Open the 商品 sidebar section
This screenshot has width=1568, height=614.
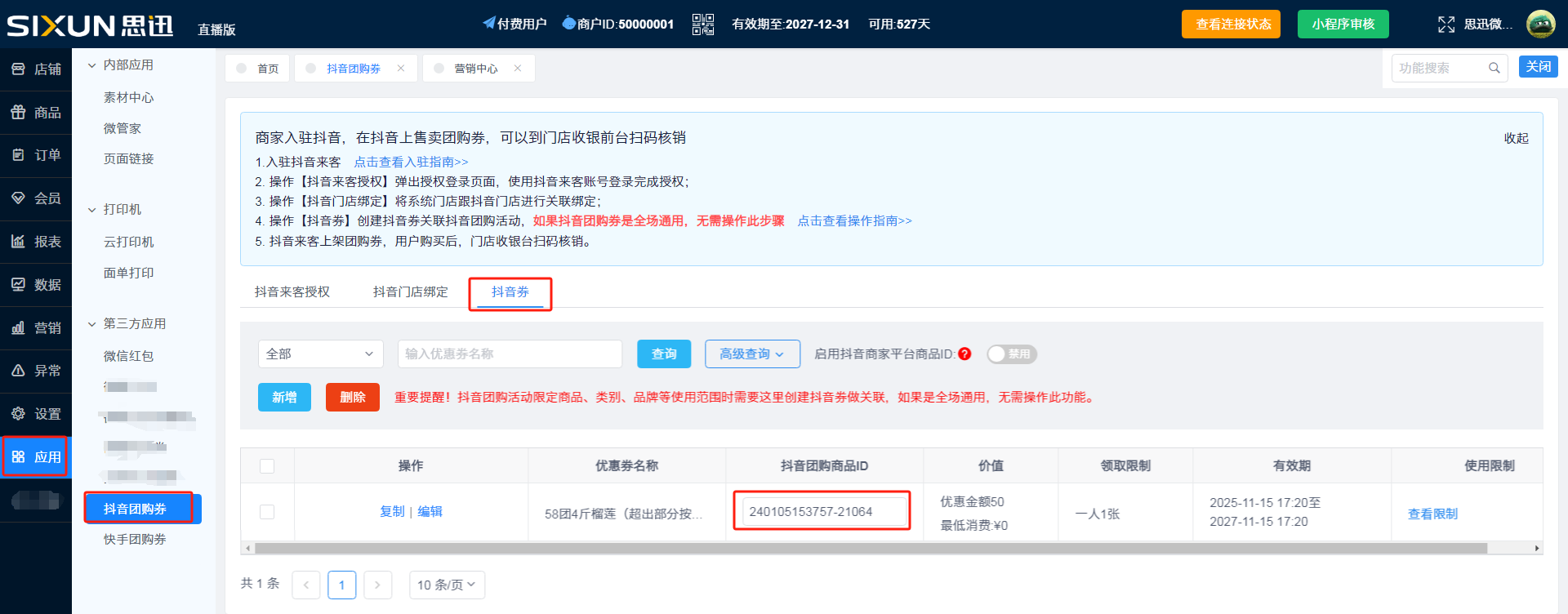coord(36,113)
